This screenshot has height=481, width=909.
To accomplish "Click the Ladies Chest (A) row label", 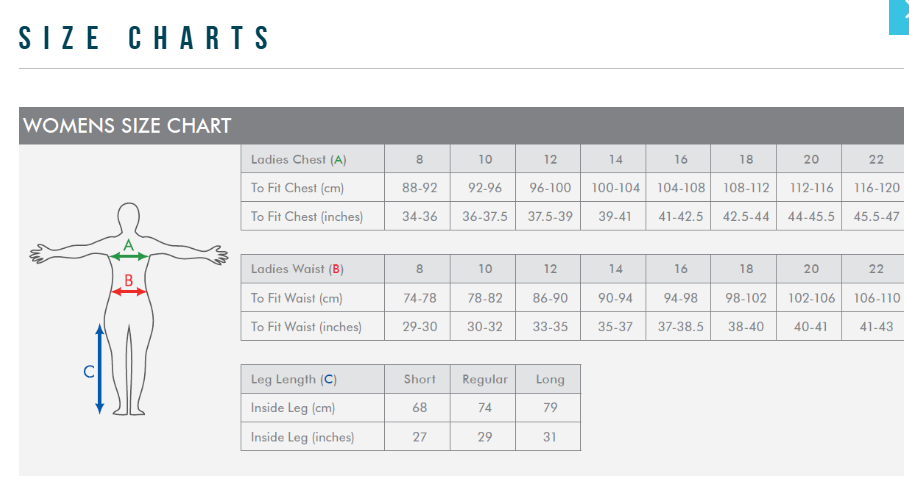I will 299,159.
